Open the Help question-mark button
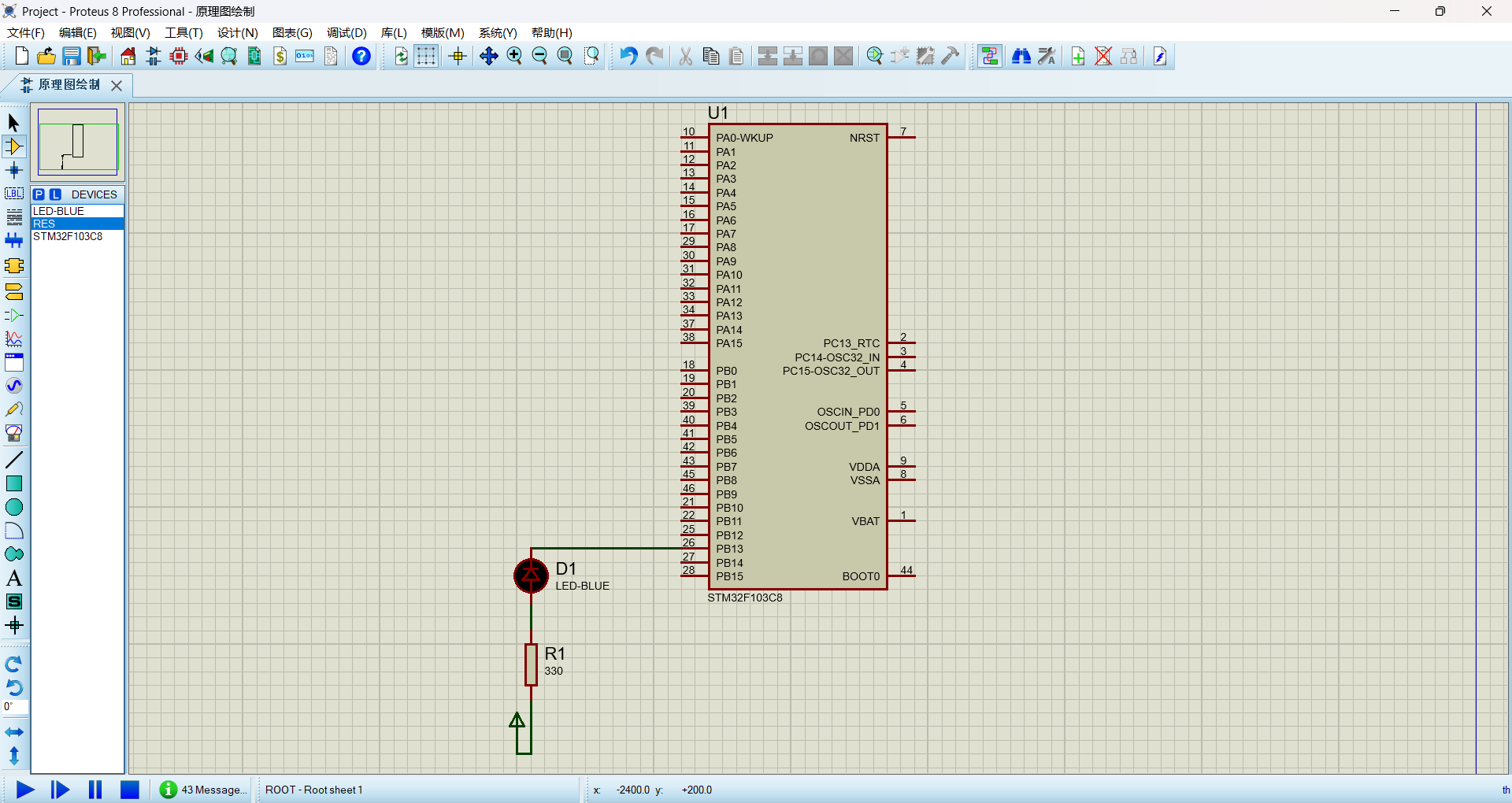The width and height of the screenshot is (1512, 803). point(361,56)
